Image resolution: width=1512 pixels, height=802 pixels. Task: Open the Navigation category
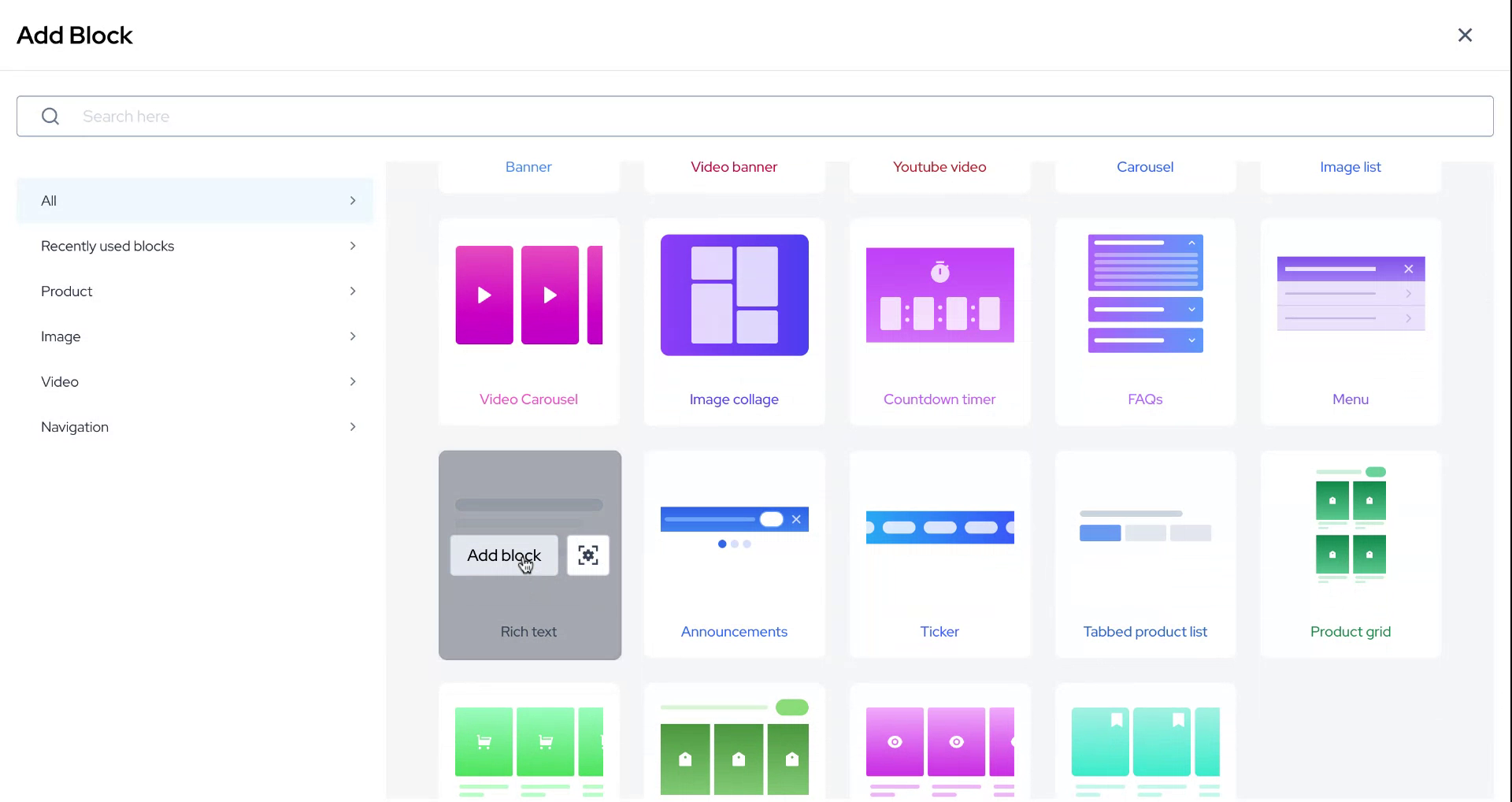pos(195,427)
